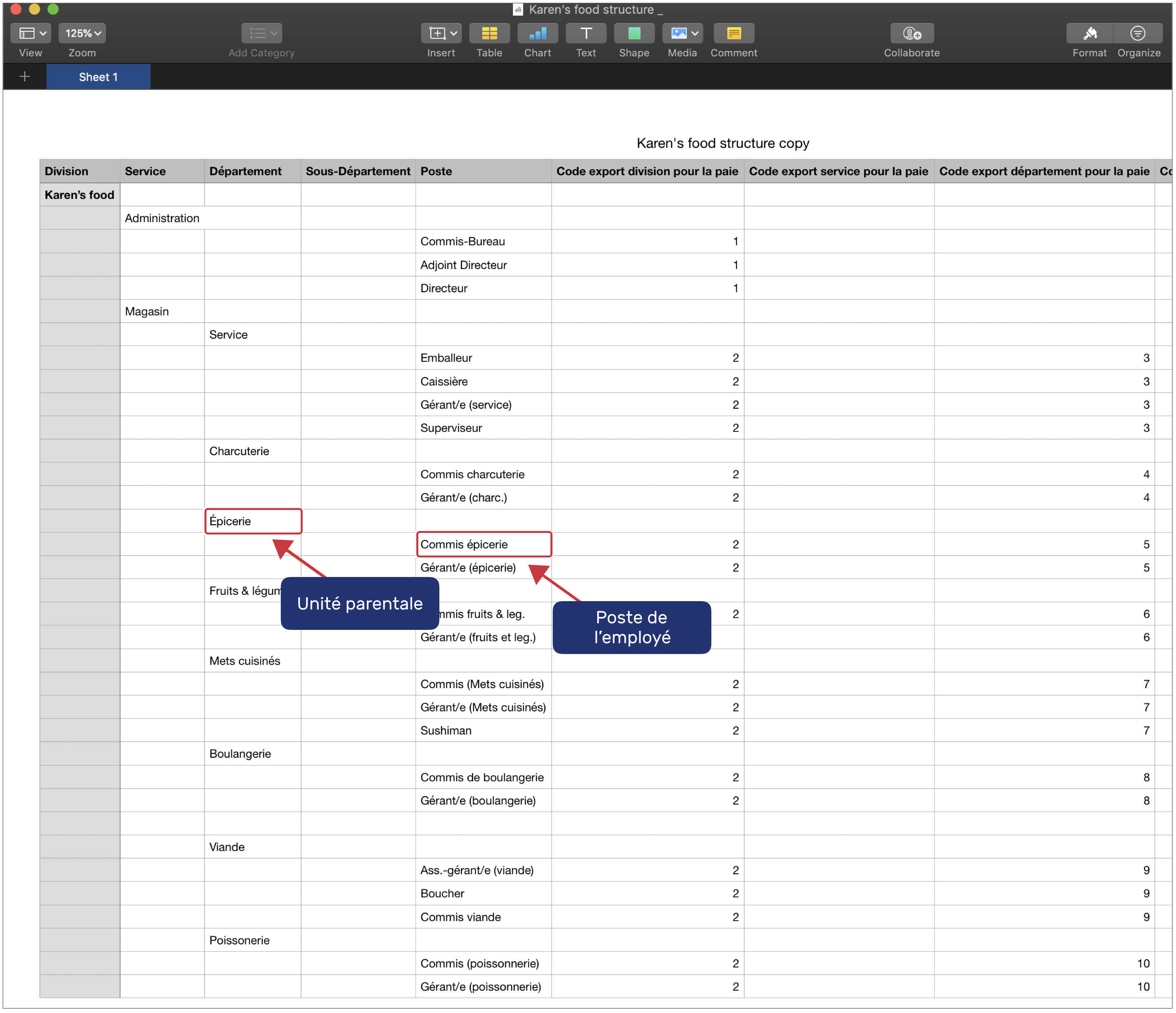Click the Chart toolbar icon
1176x1013 pixels.
coord(537,33)
